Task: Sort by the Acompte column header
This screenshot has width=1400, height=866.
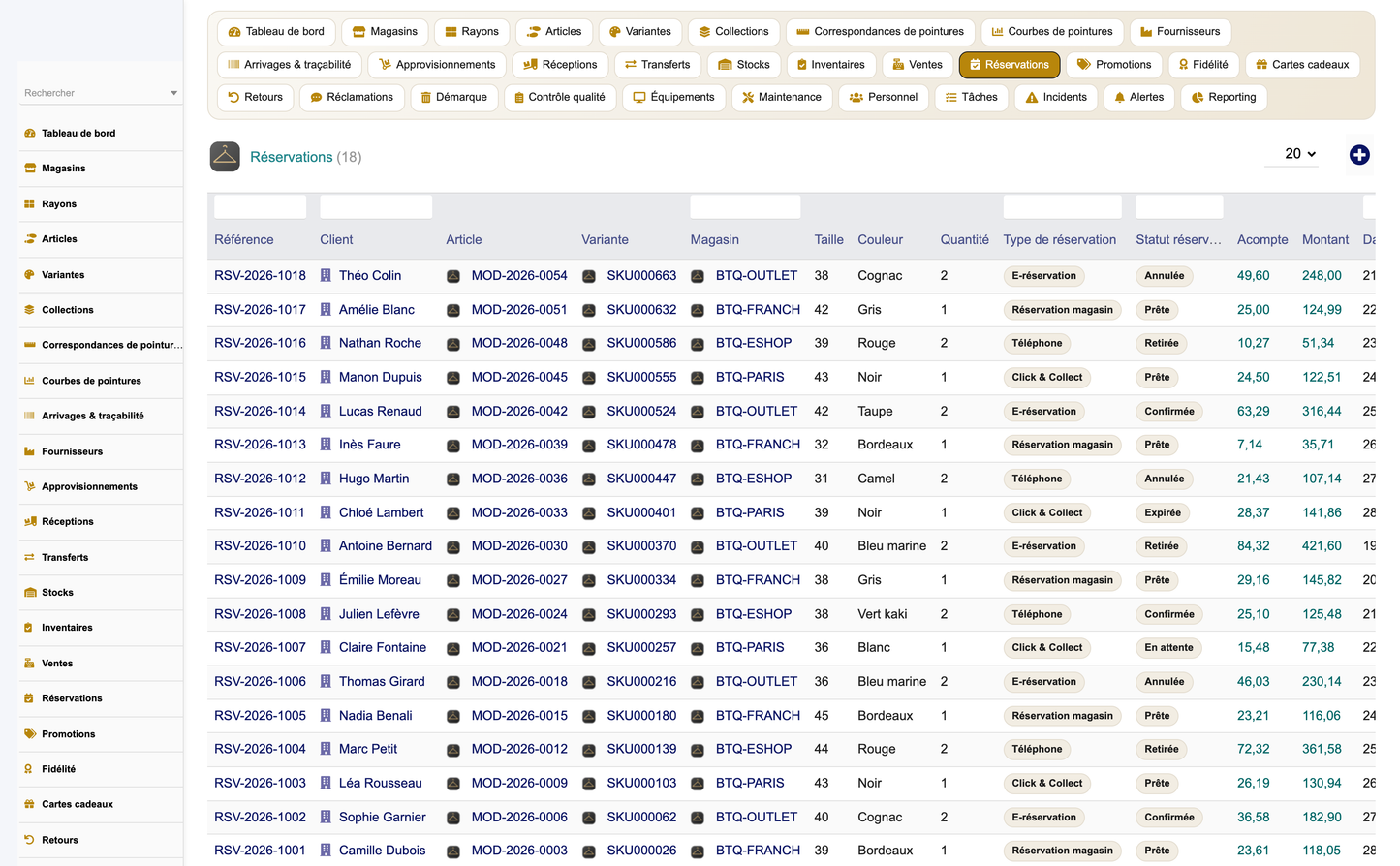Action: [1262, 240]
